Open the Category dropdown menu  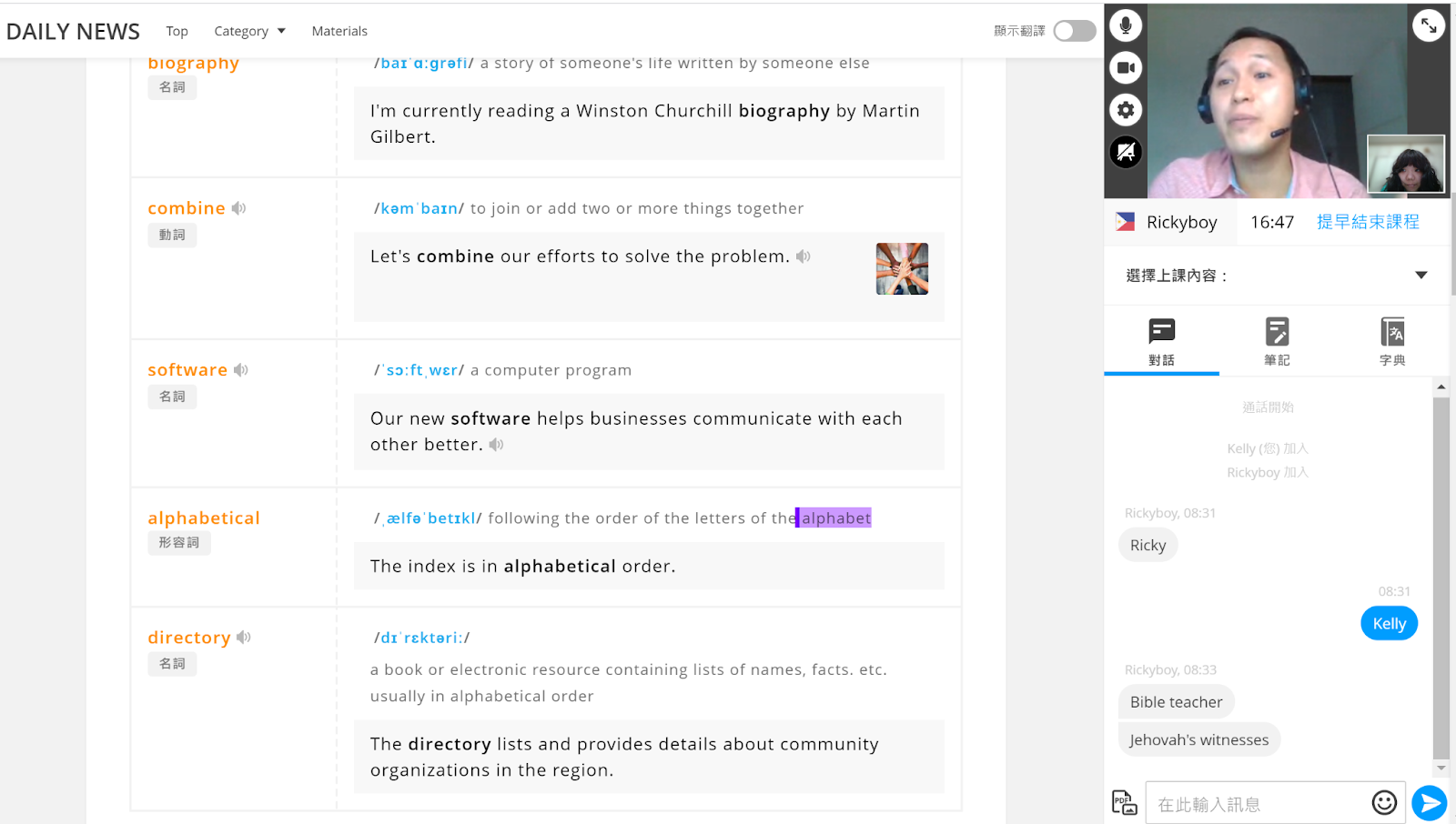coord(249,31)
